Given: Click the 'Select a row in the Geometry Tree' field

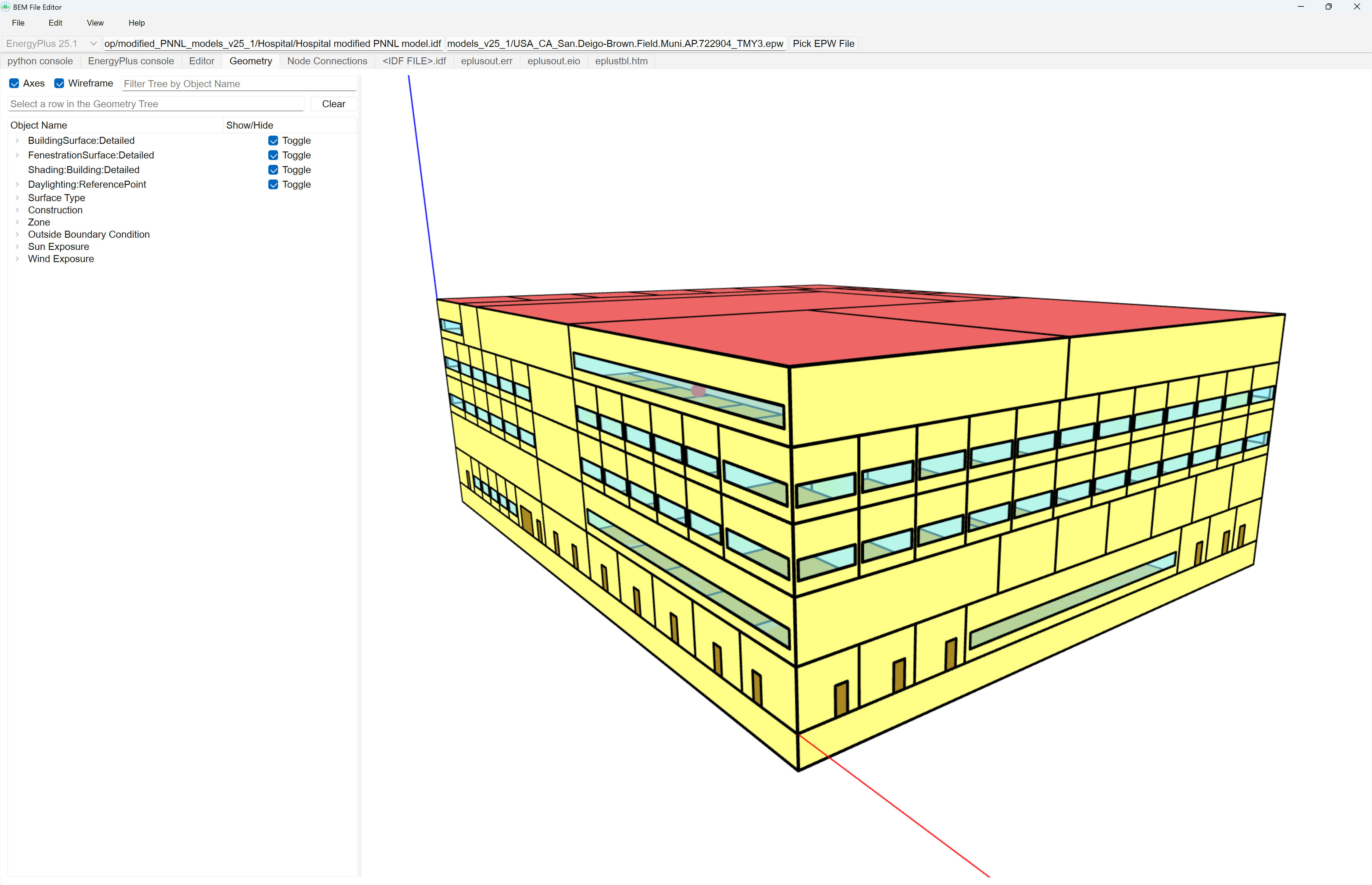Looking at the screenshot, I should tap(156, 104).
